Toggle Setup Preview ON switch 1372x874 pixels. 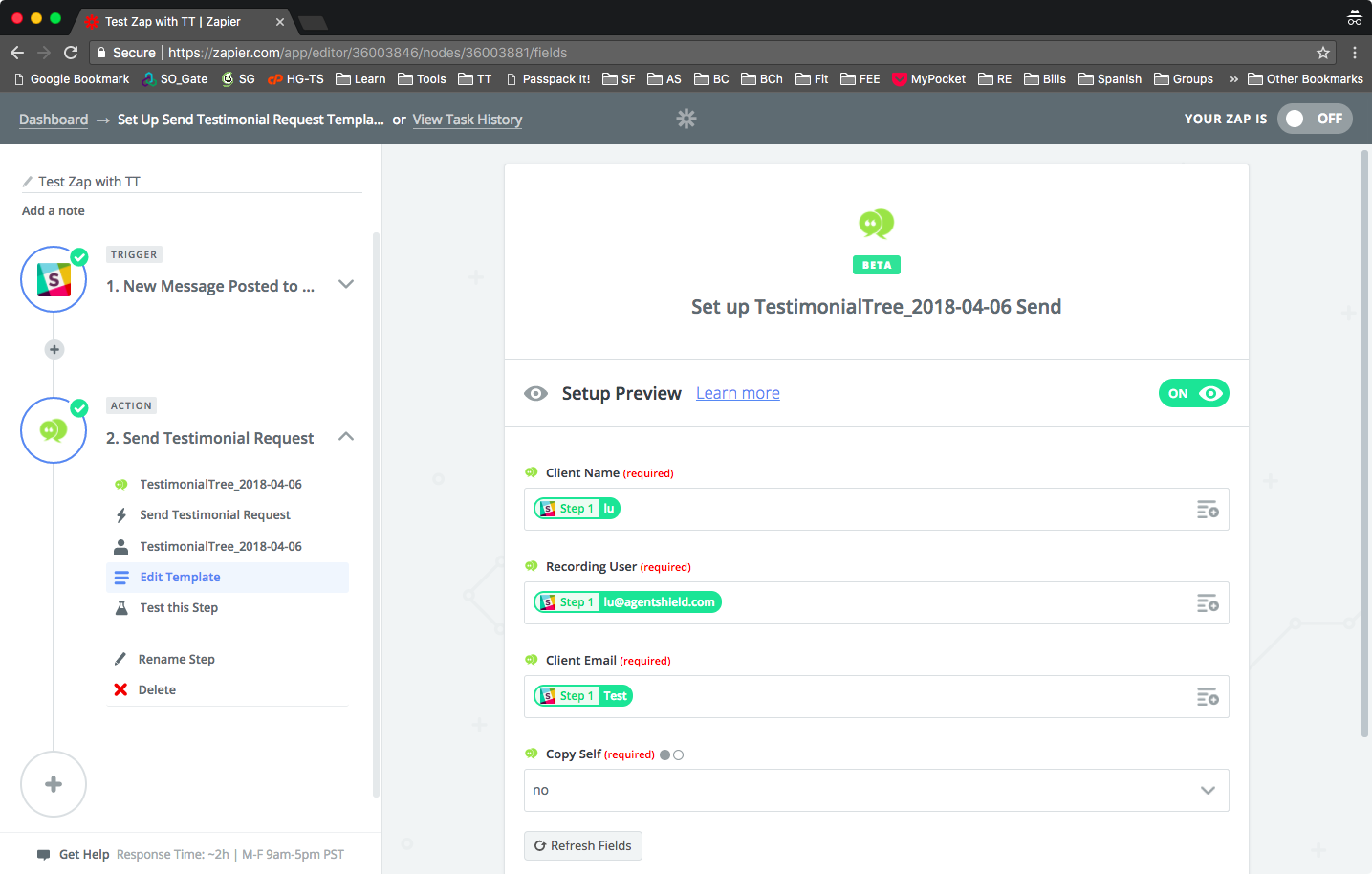coord(1193,393)
